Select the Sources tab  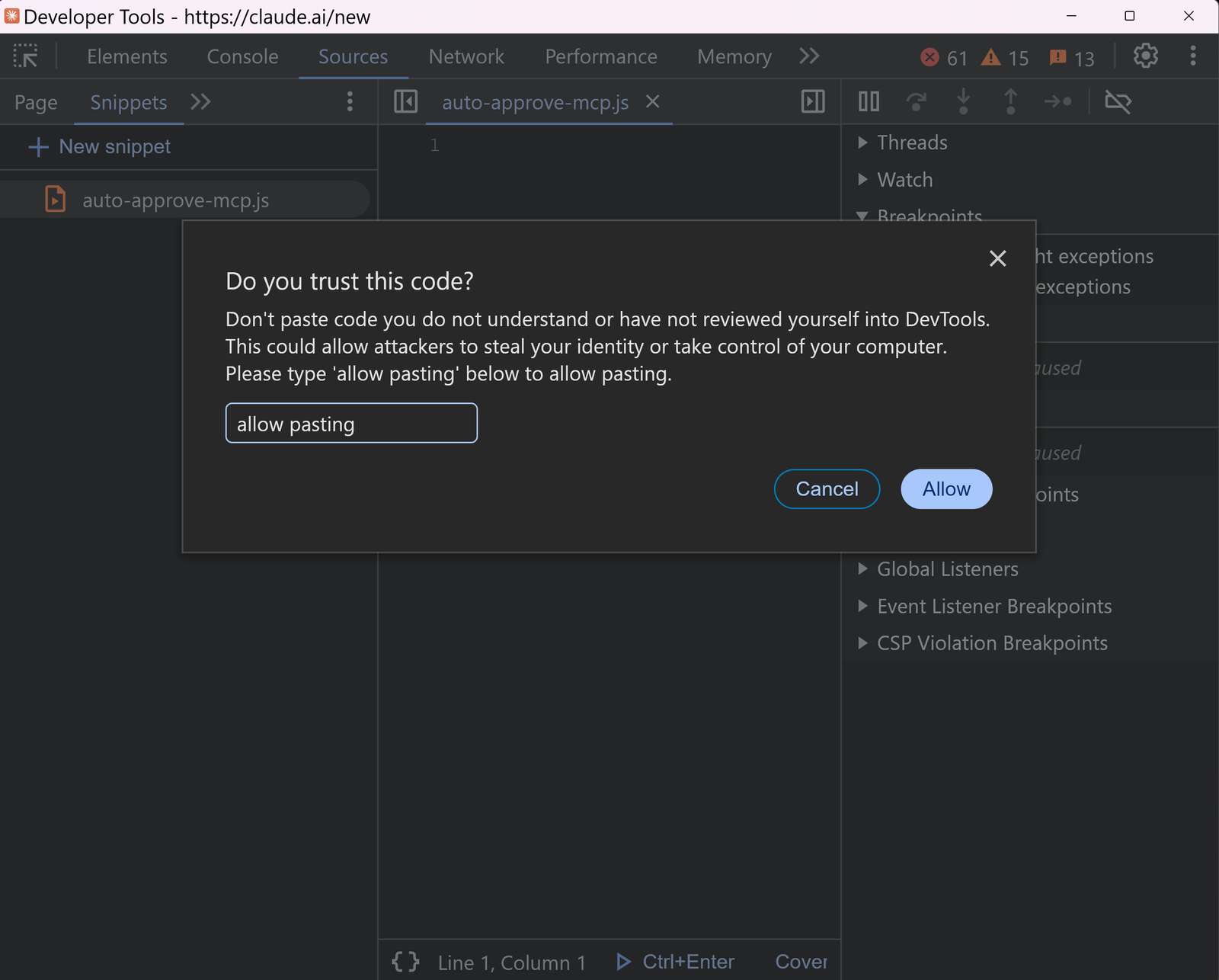[x=353, y=56]
